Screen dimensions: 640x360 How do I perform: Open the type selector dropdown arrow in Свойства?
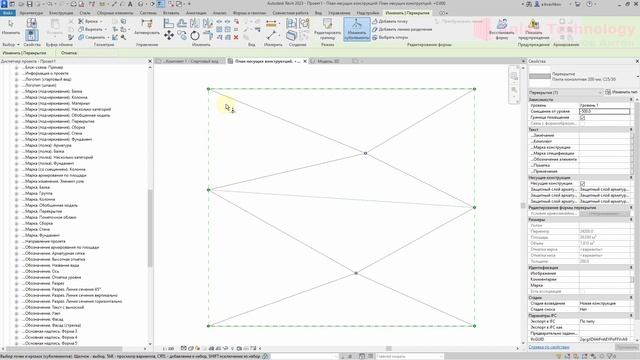coord(637,76)
